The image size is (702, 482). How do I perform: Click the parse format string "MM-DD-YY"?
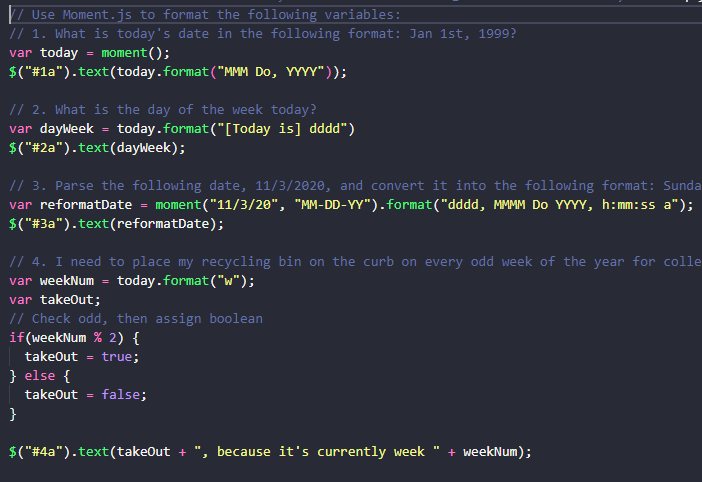tap(332, 205)
